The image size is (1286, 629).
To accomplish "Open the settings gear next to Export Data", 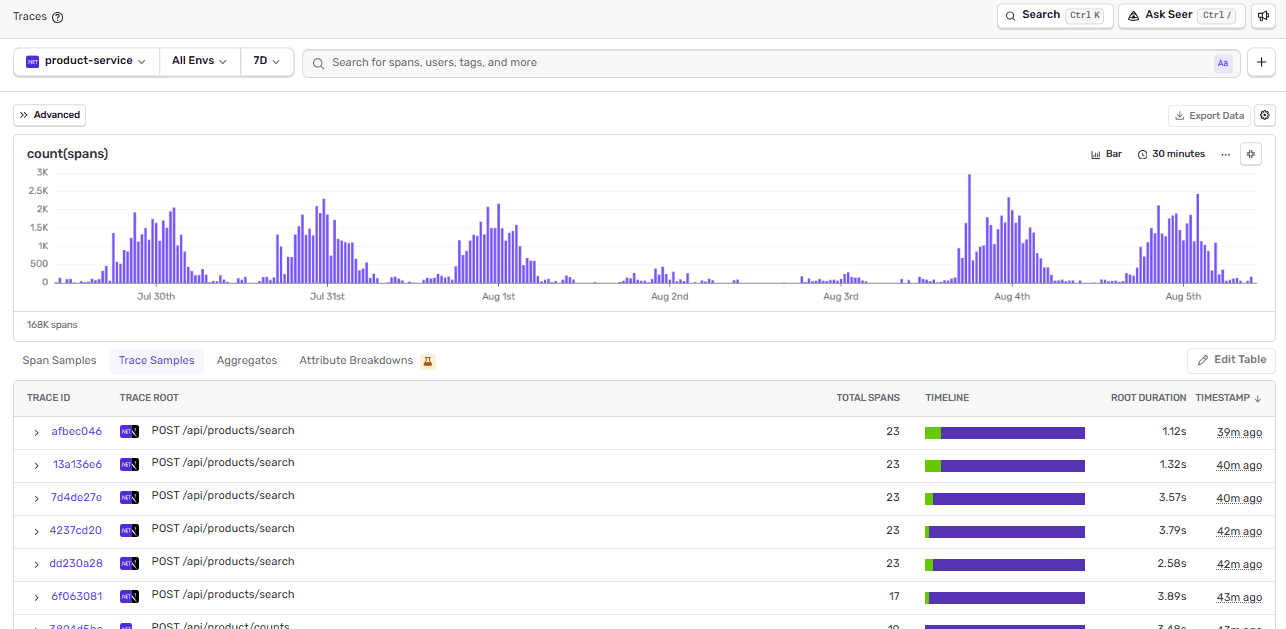I will (x=1265, y=116).
